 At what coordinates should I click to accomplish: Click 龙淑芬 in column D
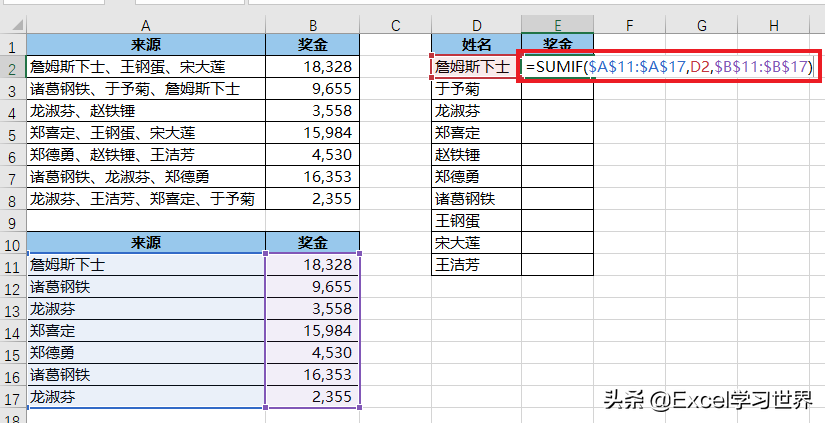477,111
